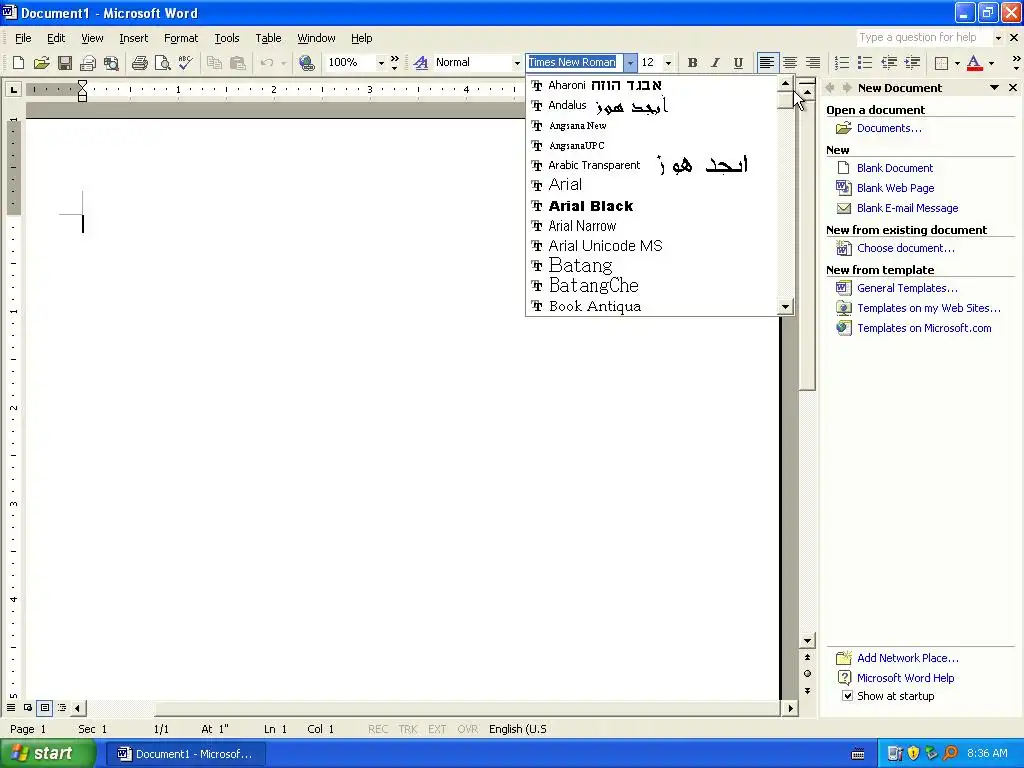Create a new blank document from toolbar
This screenshot has width=1024, height=768.
pos(18,63)
